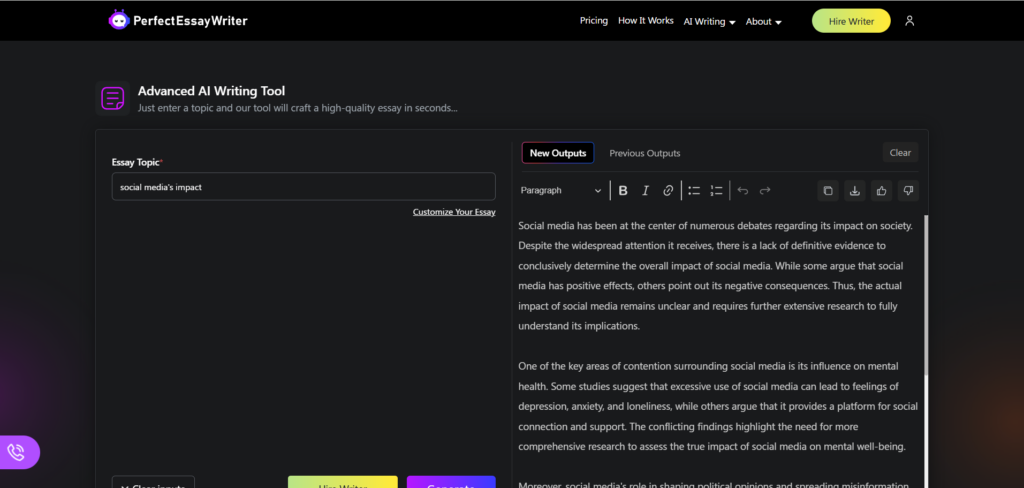Expand the AI Writing menu
The width and height of the screenshot is (1024, 488).
[709, 21]
